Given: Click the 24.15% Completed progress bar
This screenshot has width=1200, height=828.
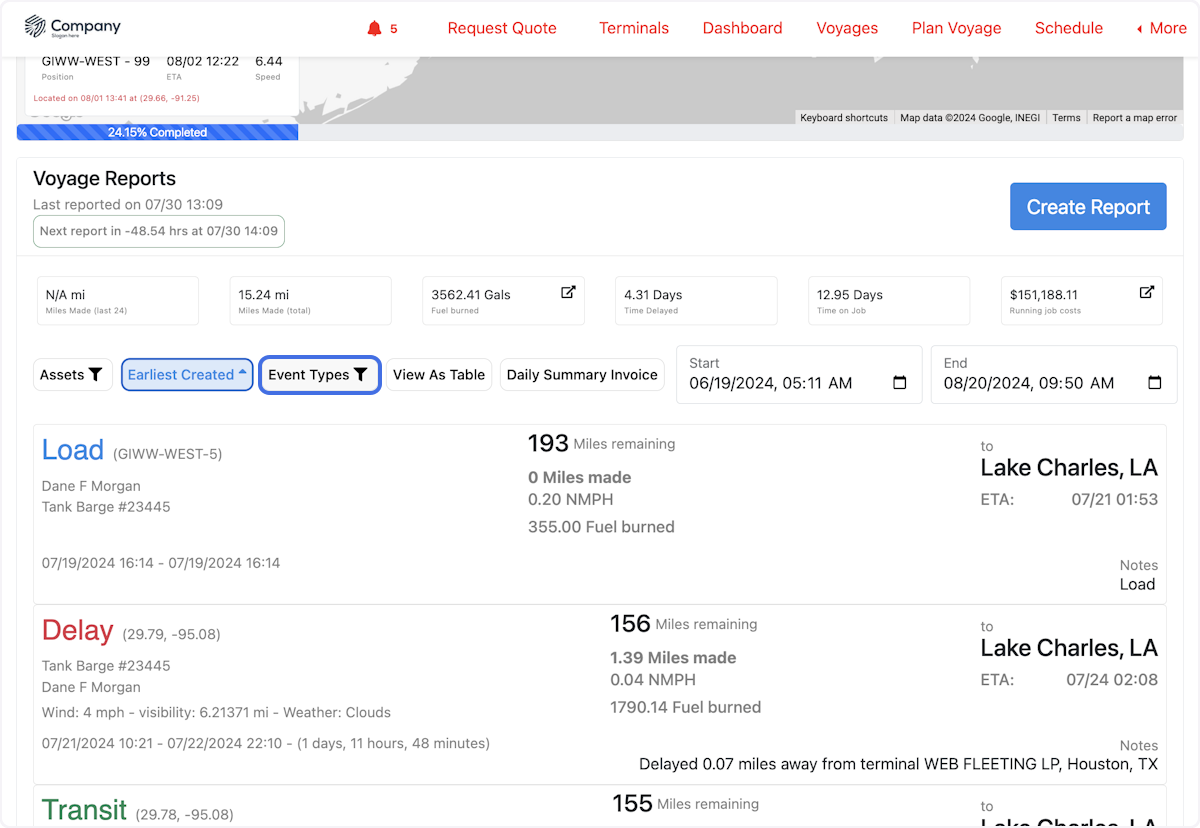Looking at the screenshot, I should (x=156, y=131).
